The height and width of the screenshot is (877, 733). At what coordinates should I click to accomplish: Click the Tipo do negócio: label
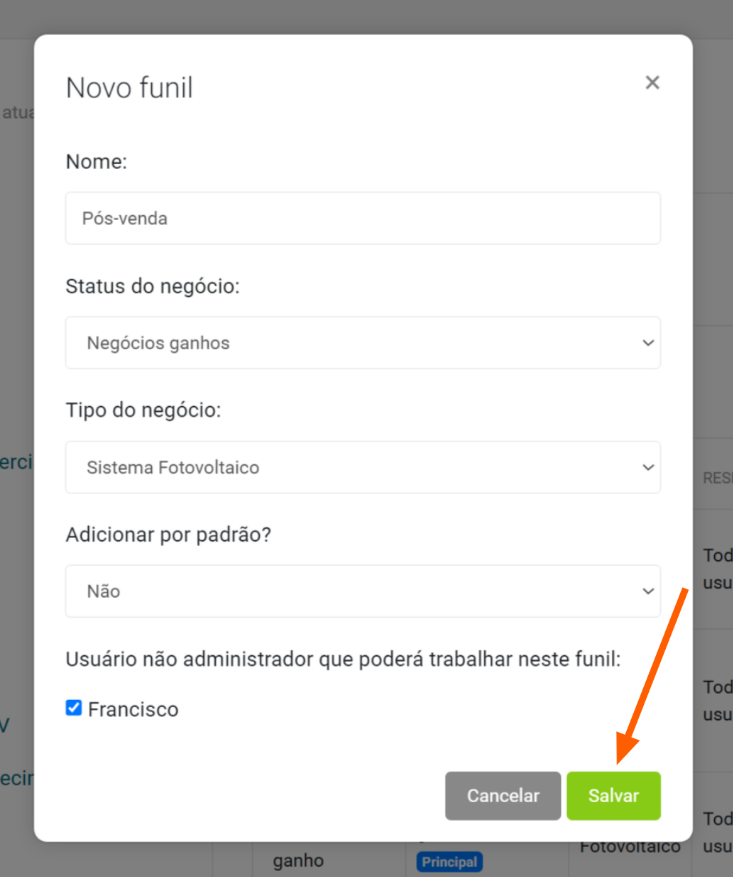144,411
